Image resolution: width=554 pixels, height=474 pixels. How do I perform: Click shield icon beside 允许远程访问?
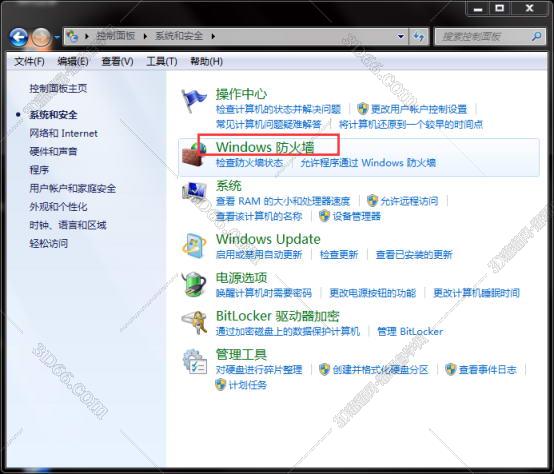point(372,201)
